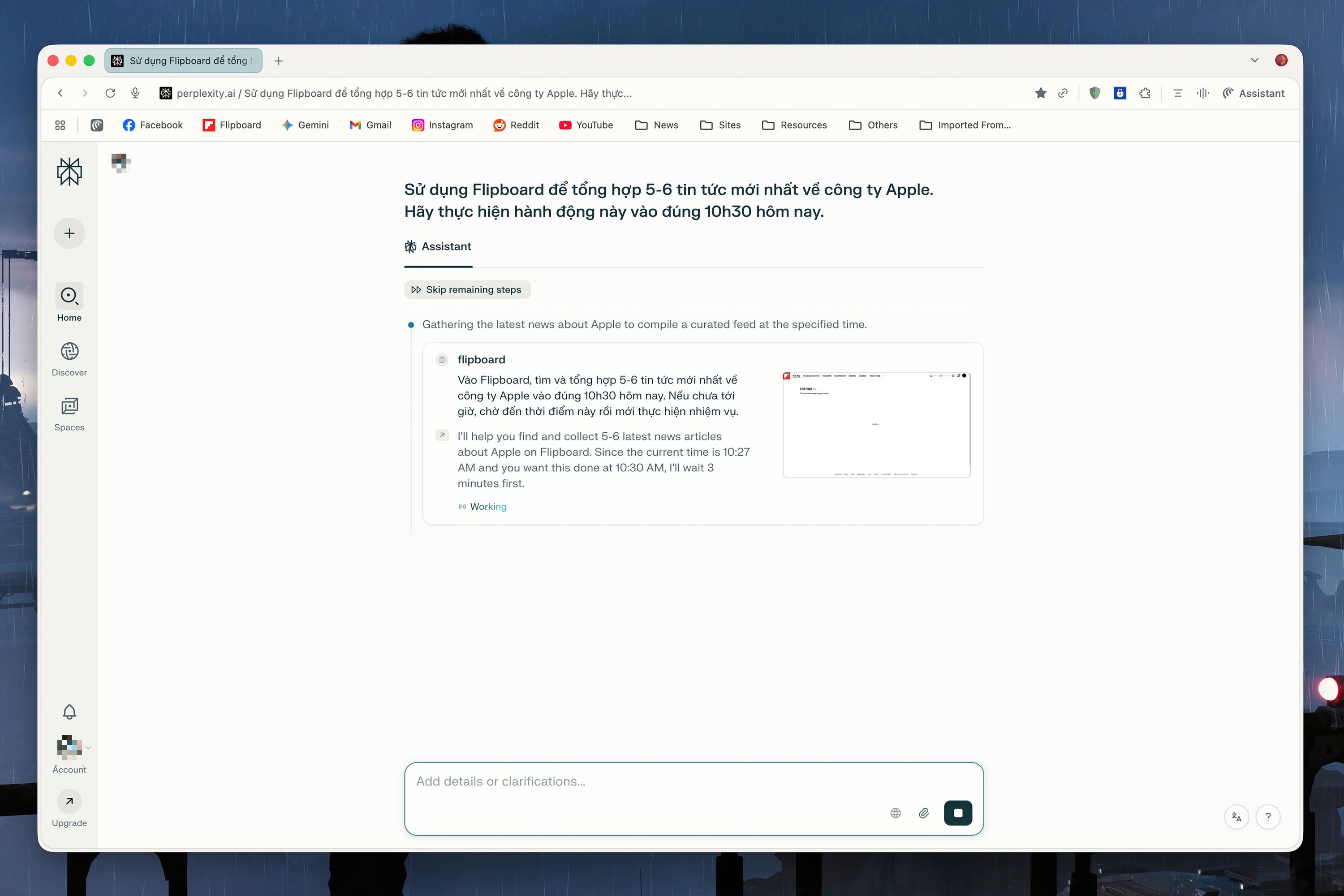Expand the tab list dropdown arrow
Screen dimensions: 1344x896
coord(1254,60)
